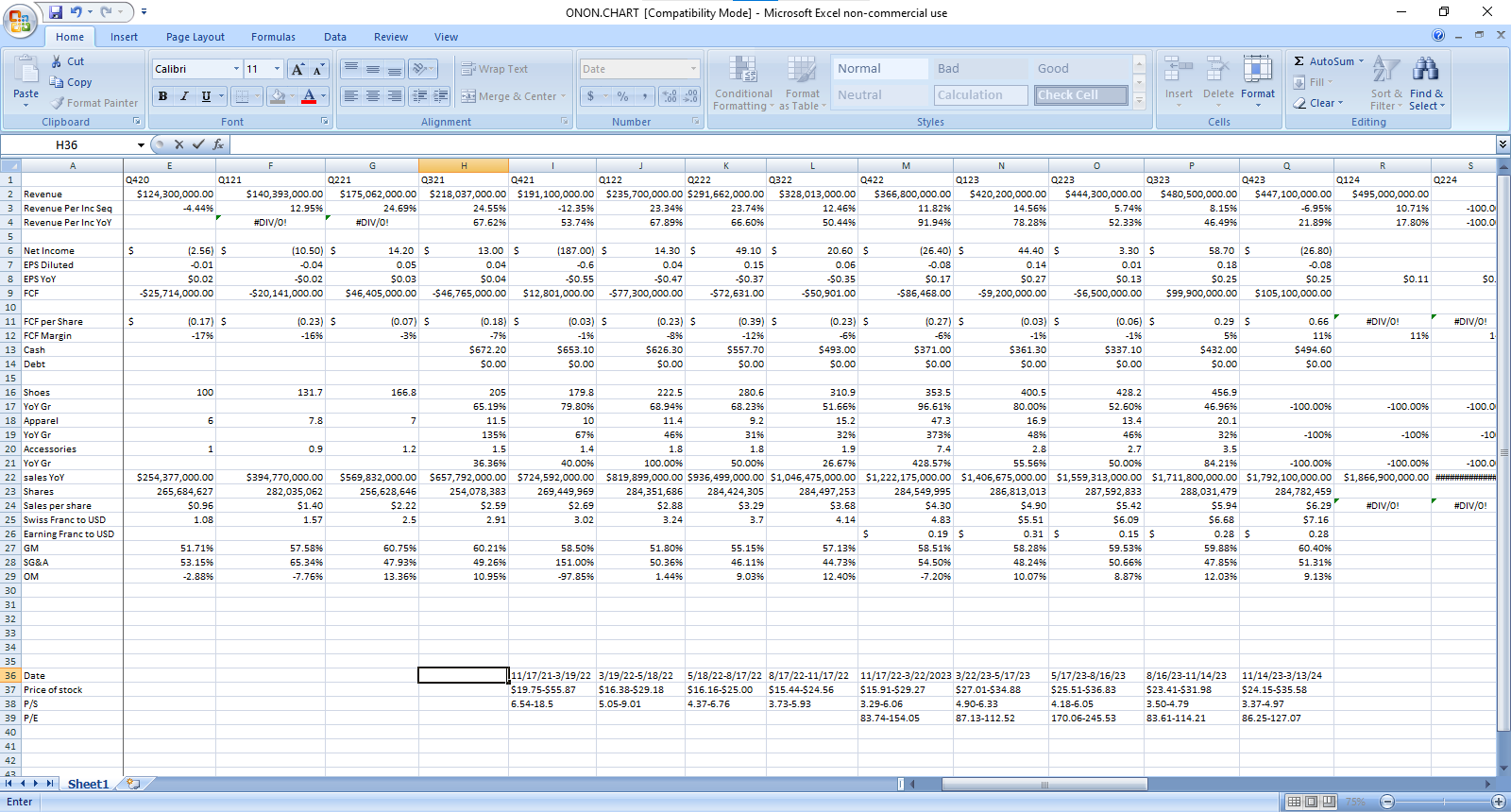Image resolution: width=1511 pixels, height=812 pixels.
Task: Insert function using fx button
Action: tap(218, 144)
